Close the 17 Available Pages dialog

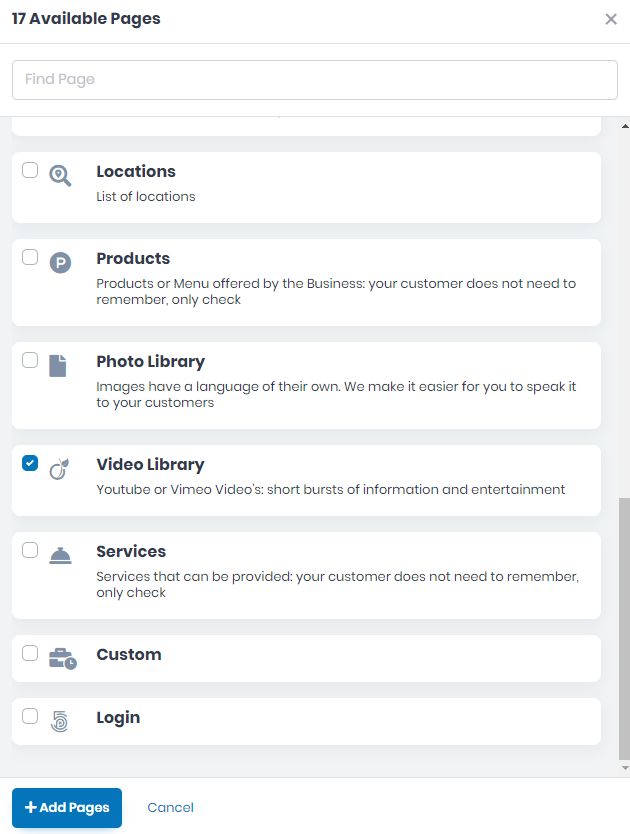pos(611,19)
